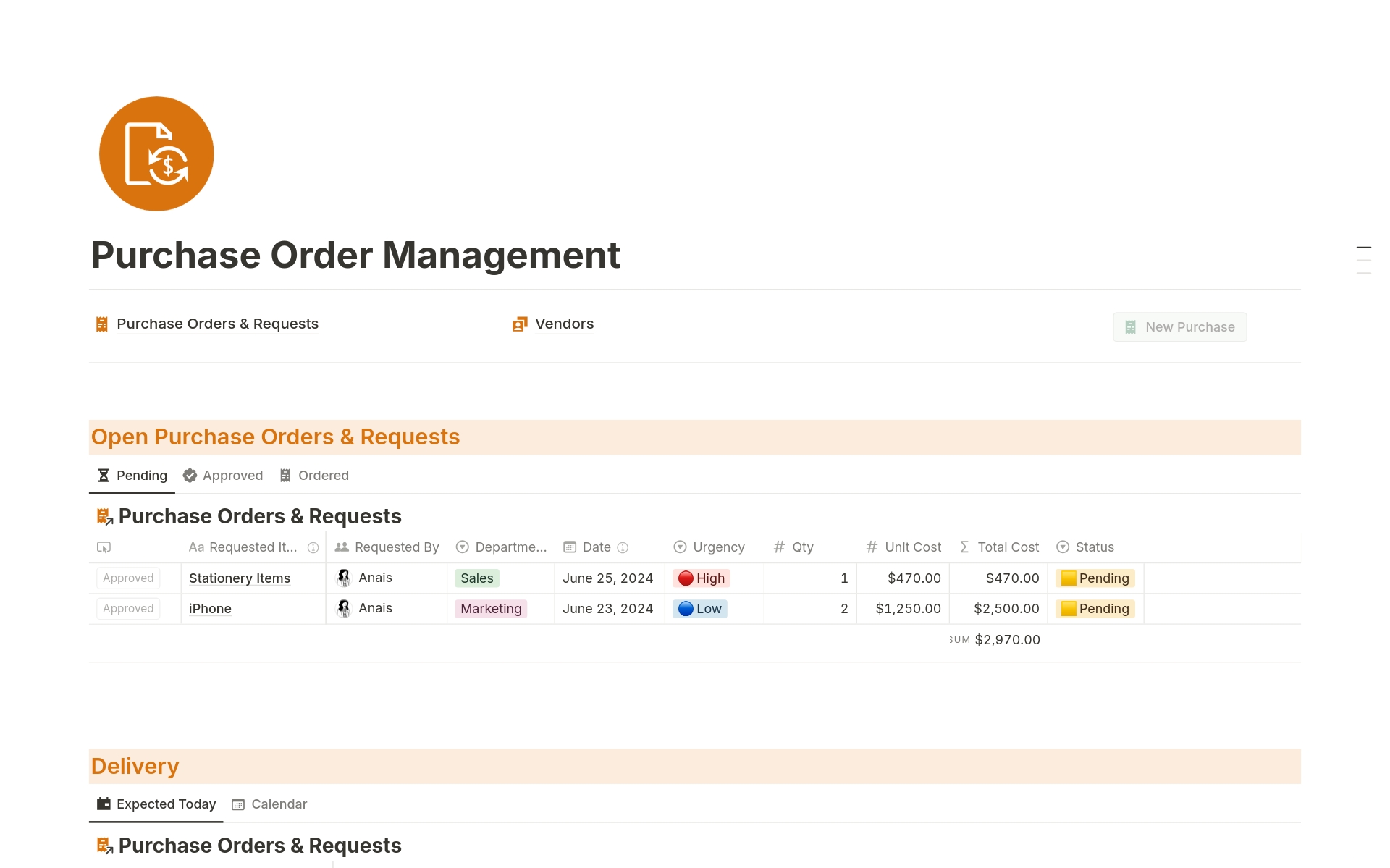Click the receipt icon beside Purchase Orders & Requests link
This screenshot has height=868, width=1390.
pyautogui.click(x=102, y=324)
